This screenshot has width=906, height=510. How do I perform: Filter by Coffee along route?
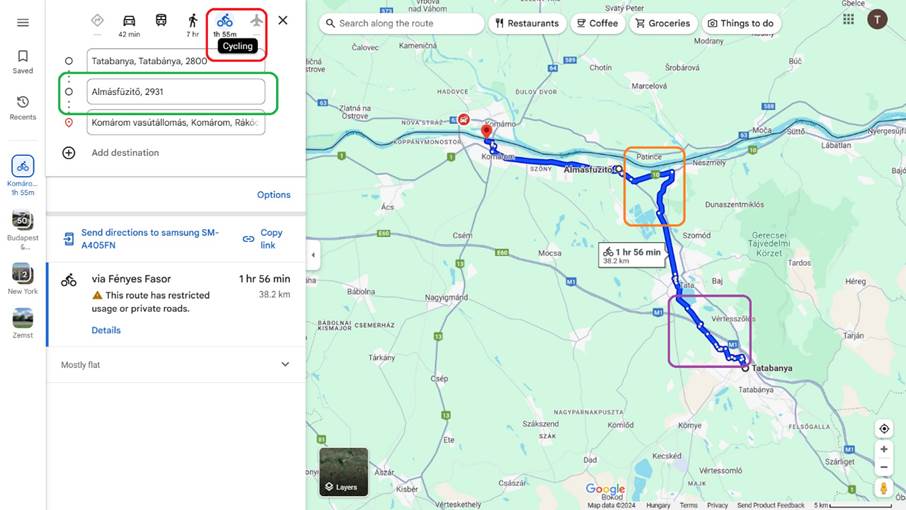coord(598,24)
